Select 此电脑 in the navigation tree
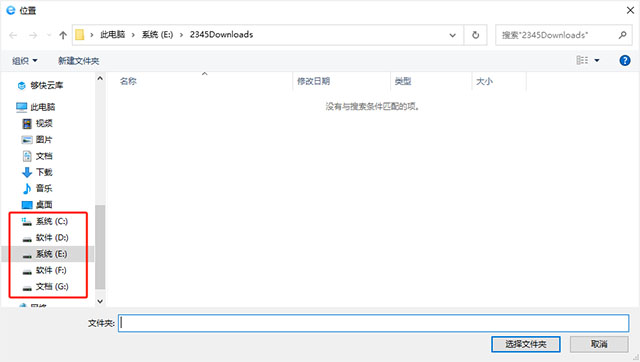 [x=36, y=107]
